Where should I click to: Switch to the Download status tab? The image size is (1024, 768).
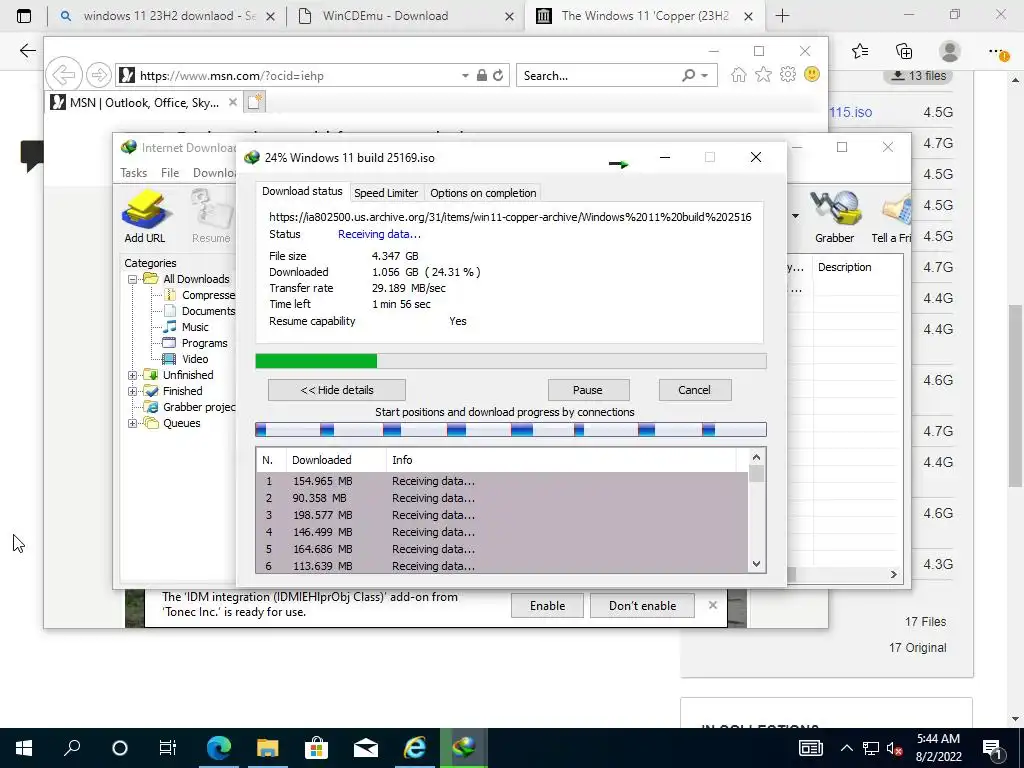pos(302,191)
